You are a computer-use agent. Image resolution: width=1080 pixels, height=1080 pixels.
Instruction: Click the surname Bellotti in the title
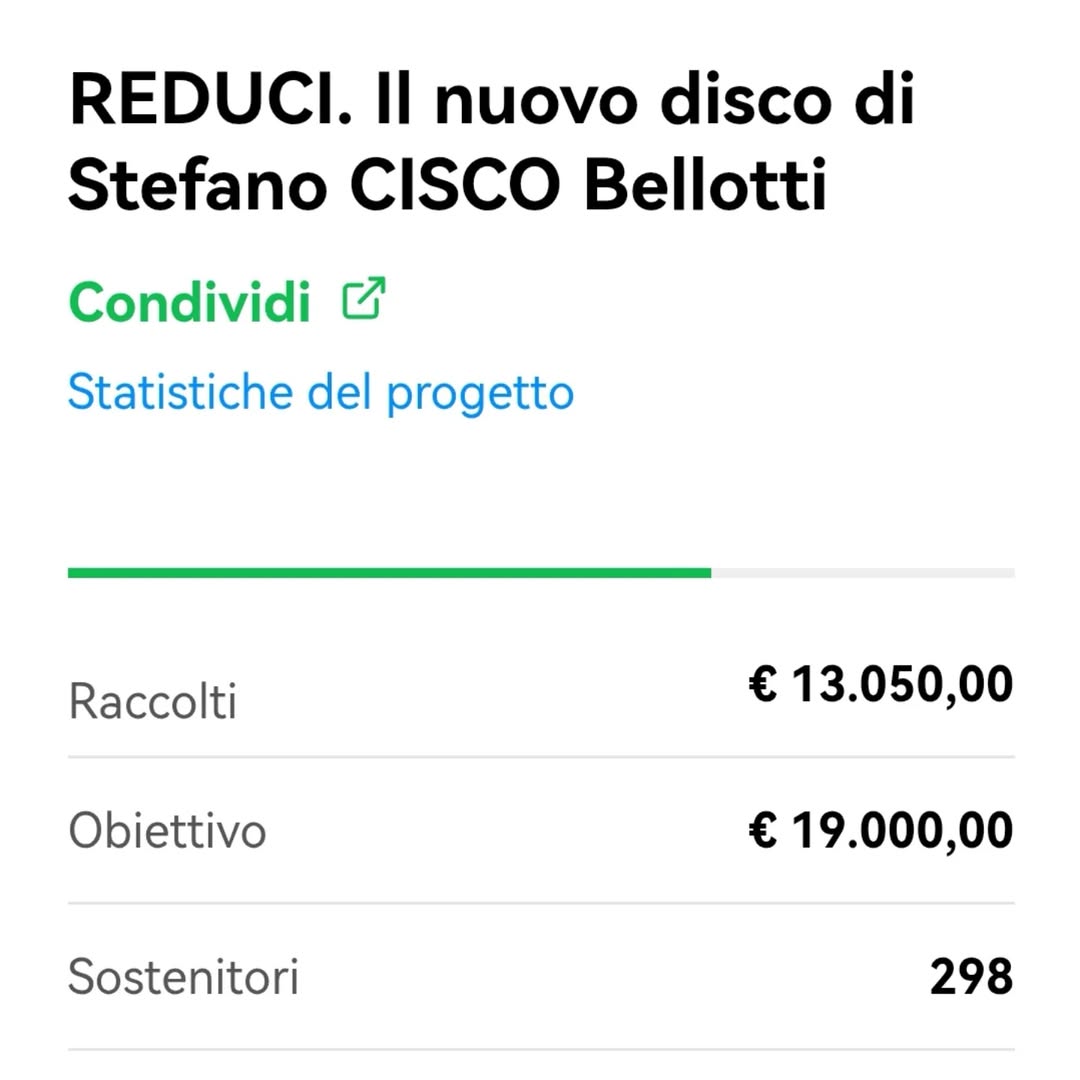706,187
